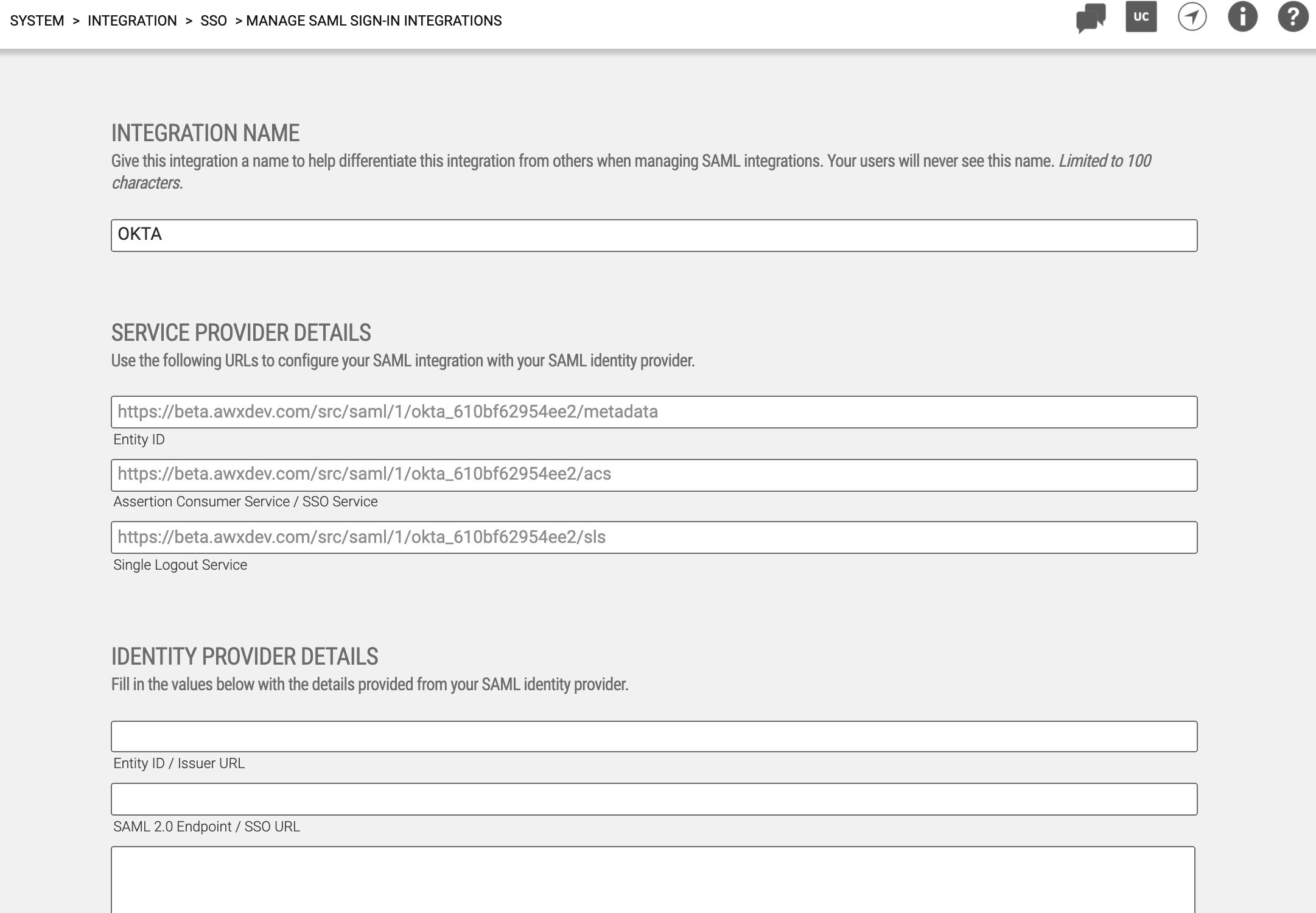The image size is (1316, 913).
Task: Click Manage SAML Sign-In Integrations breadcrumb
Action: (374, 21)
